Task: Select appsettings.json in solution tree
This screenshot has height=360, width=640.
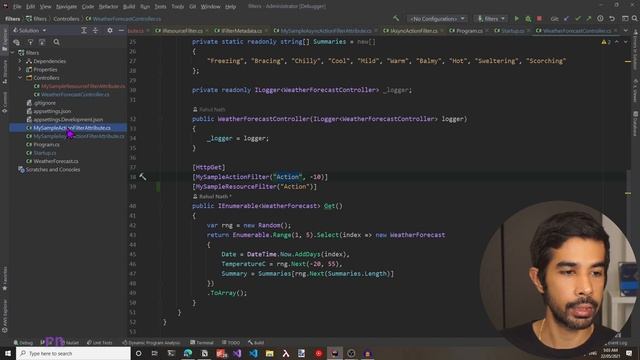Action: point(52,111)
